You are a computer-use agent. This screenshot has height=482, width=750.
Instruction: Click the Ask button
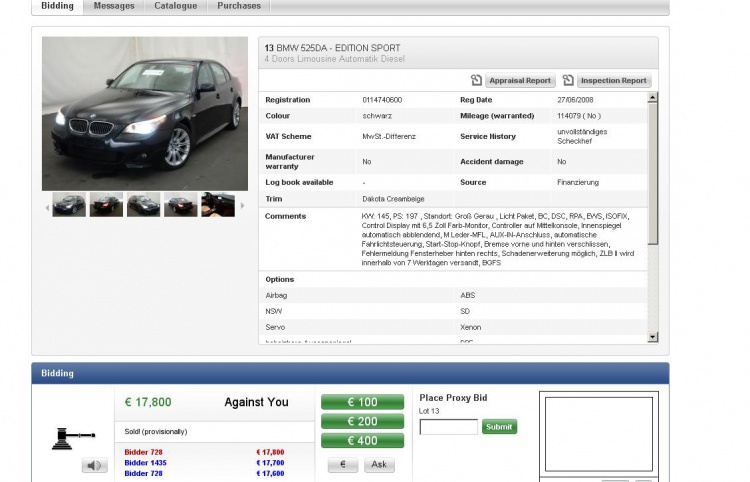pyautogui.click(x=379, y=464)
